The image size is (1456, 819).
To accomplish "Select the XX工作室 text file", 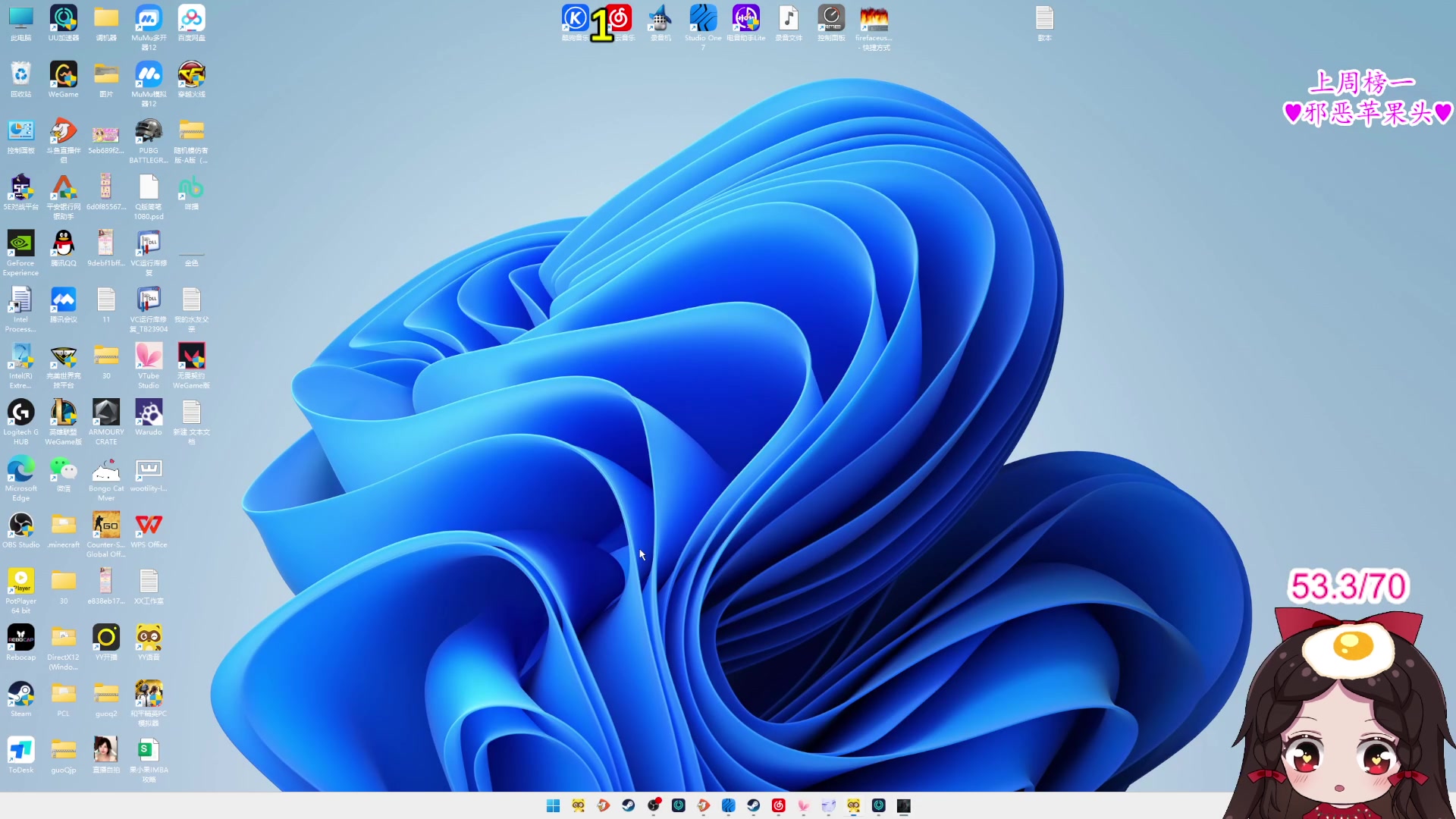I will pyautogui.click(x=149, y=586).
